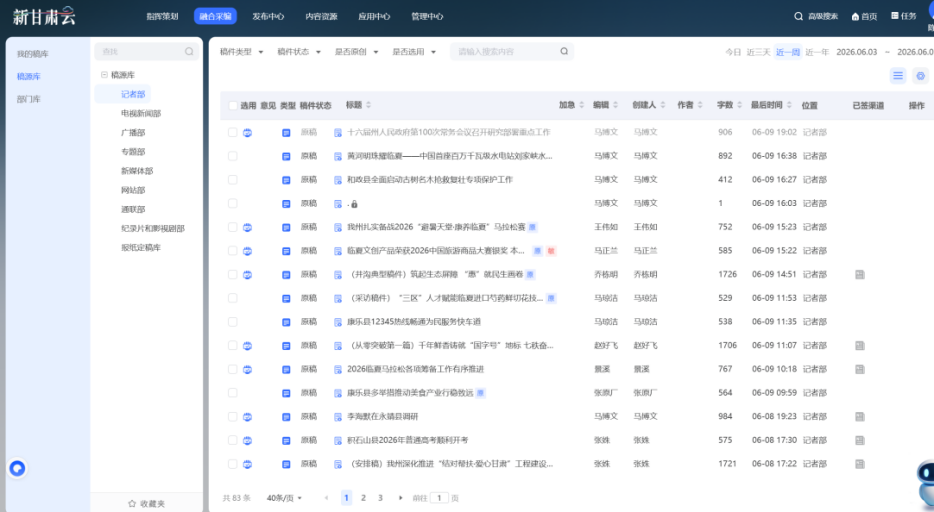Click the signed-channel icon on the 1721-word row

click(860, 464)
